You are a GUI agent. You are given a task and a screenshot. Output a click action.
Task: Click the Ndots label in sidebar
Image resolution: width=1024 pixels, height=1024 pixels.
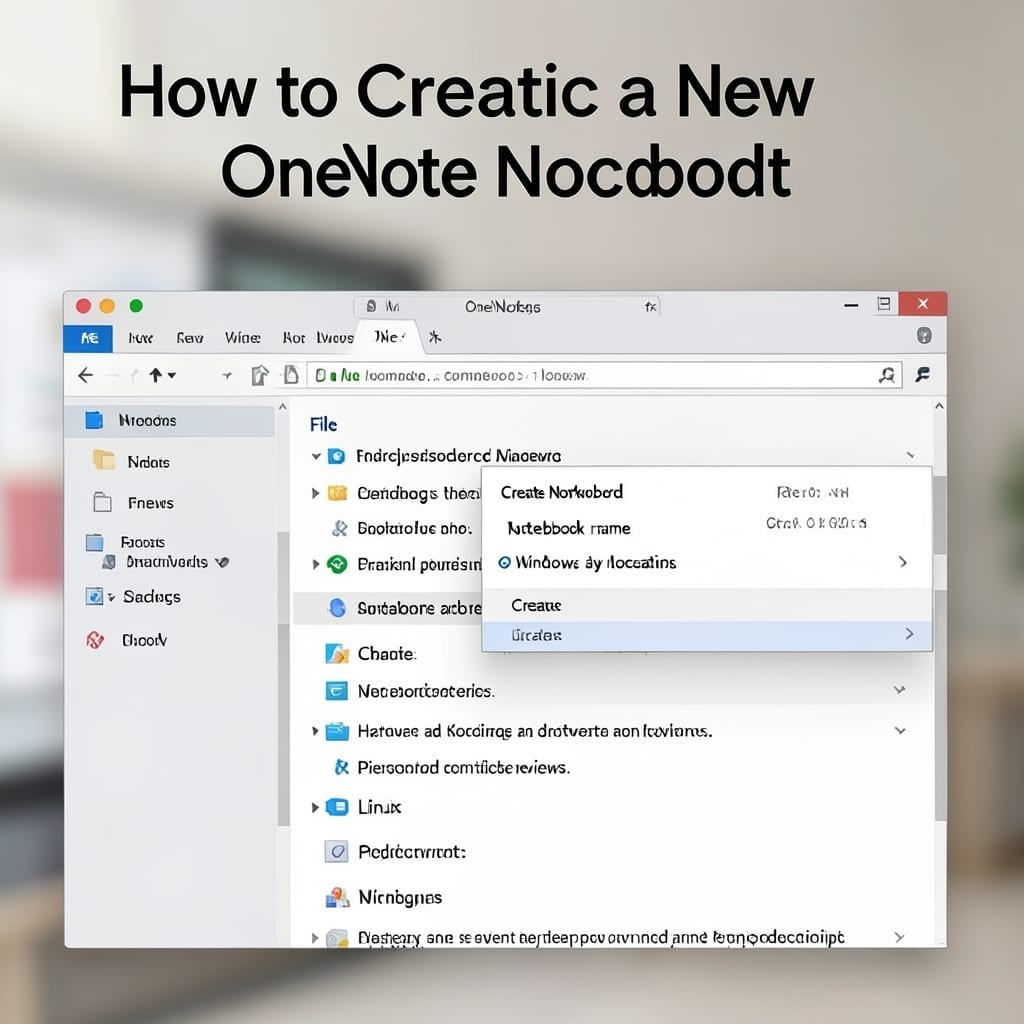coord(149,462)
